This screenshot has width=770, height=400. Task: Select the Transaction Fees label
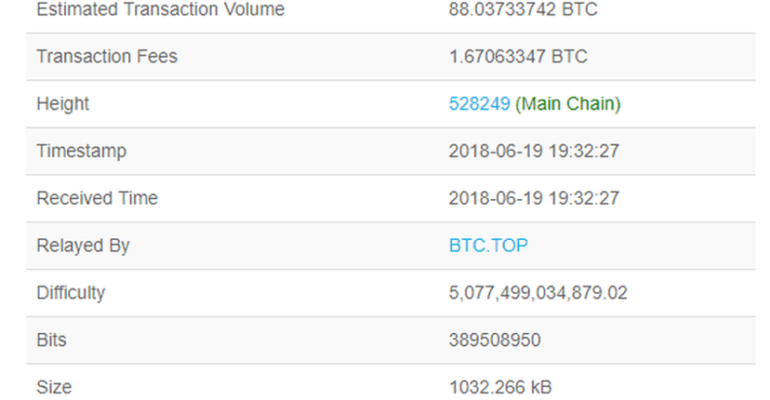point(107,57)
